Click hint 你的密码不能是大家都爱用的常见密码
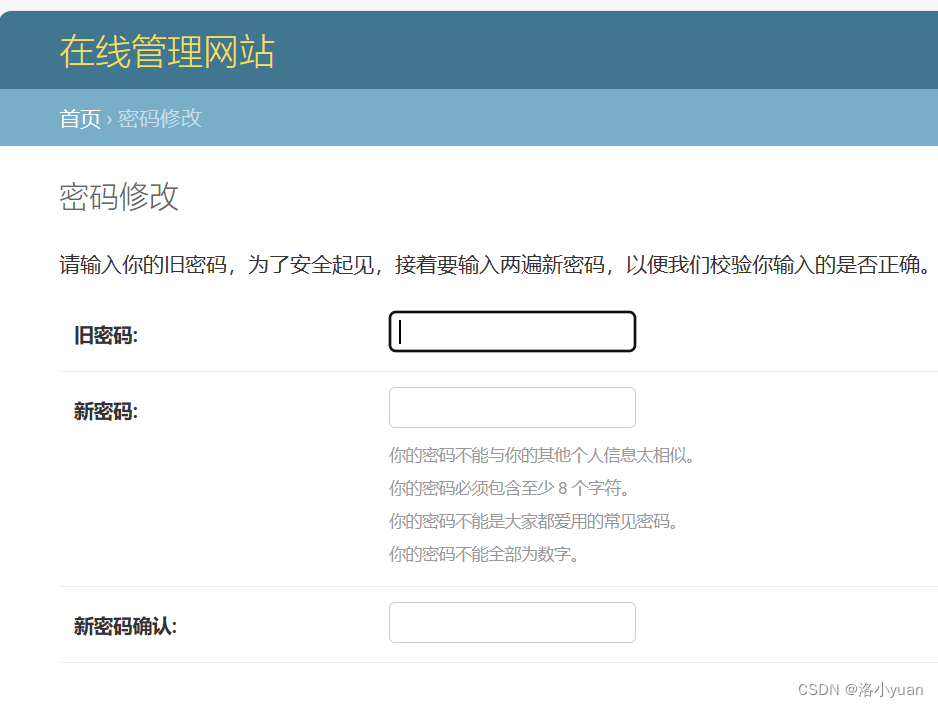The image size is (938, 707). tap(534, 521)
